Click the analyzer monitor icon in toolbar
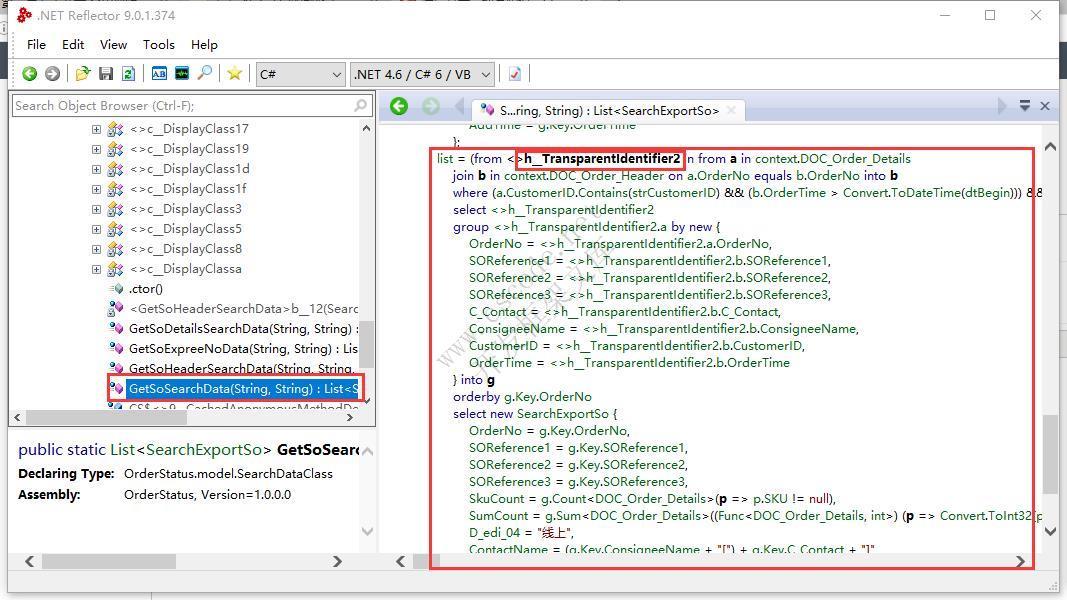Screen dimensions: 1067x600 coord(182,74)
